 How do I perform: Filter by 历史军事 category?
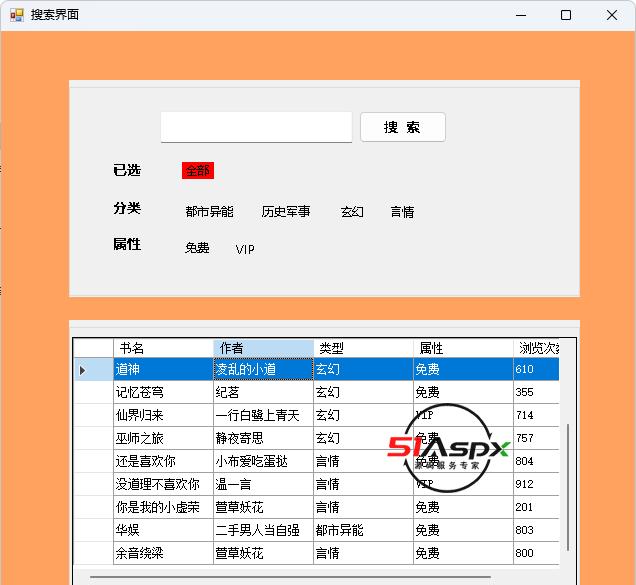pos(286,212)
